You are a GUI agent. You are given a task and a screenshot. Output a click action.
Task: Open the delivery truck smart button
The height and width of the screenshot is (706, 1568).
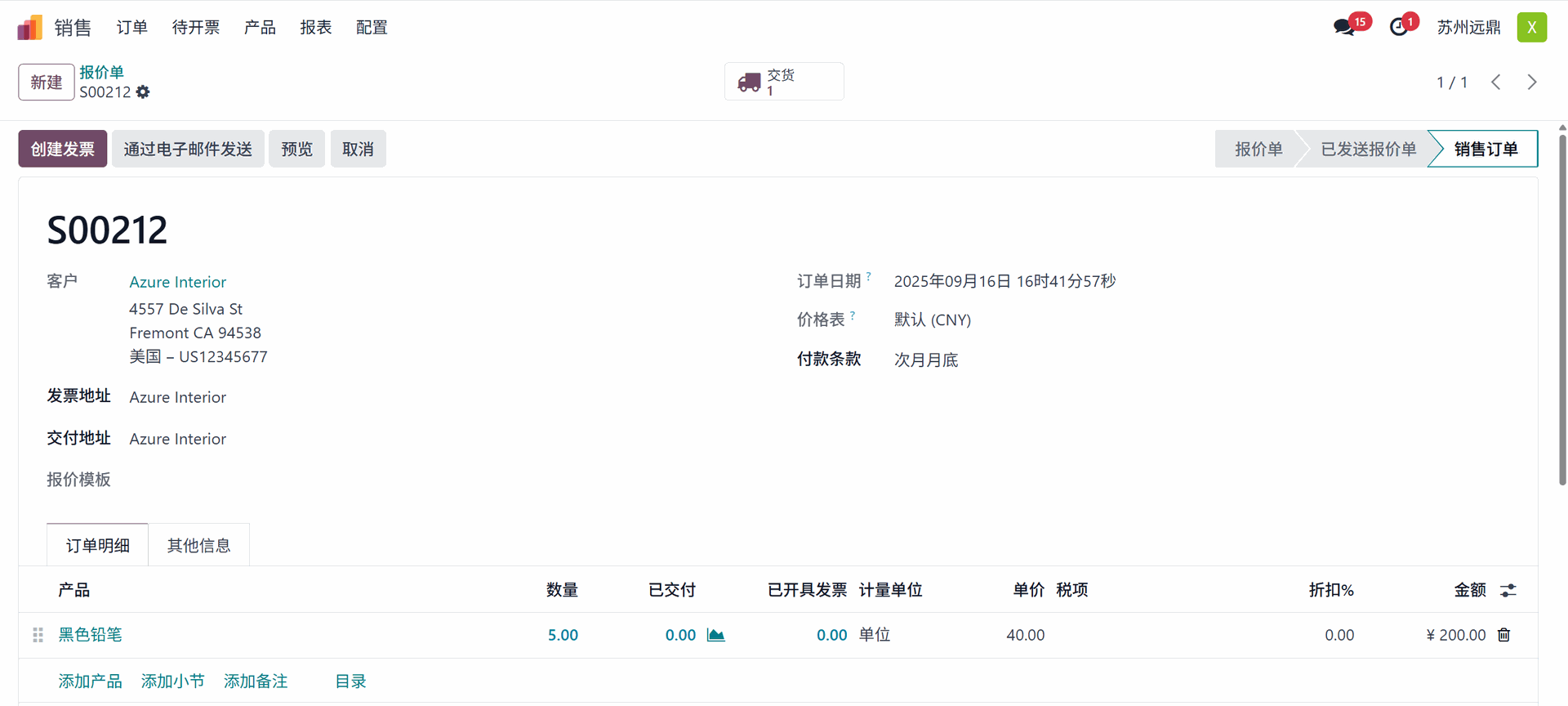pos(783,82)
